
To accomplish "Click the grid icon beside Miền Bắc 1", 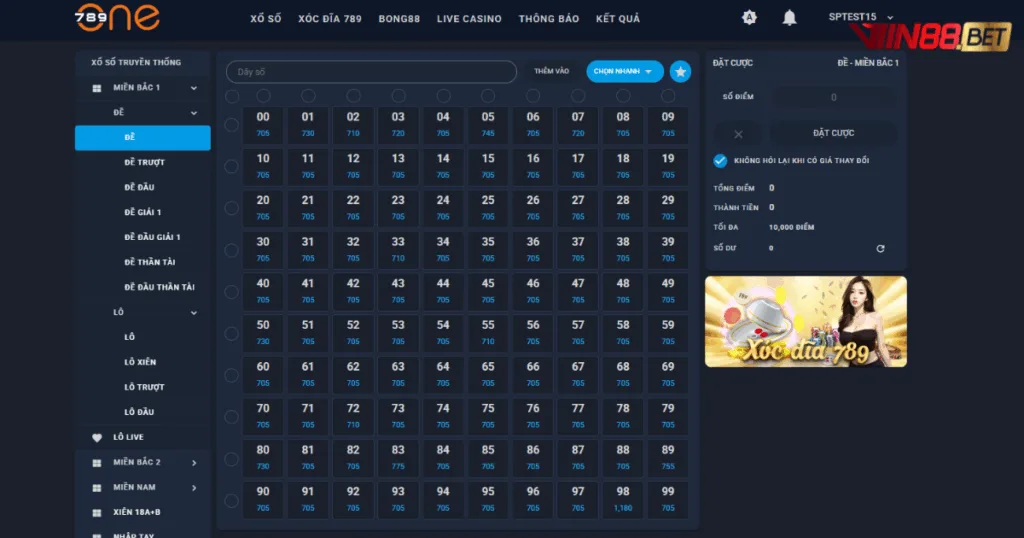I will click(x=97, y=87).
